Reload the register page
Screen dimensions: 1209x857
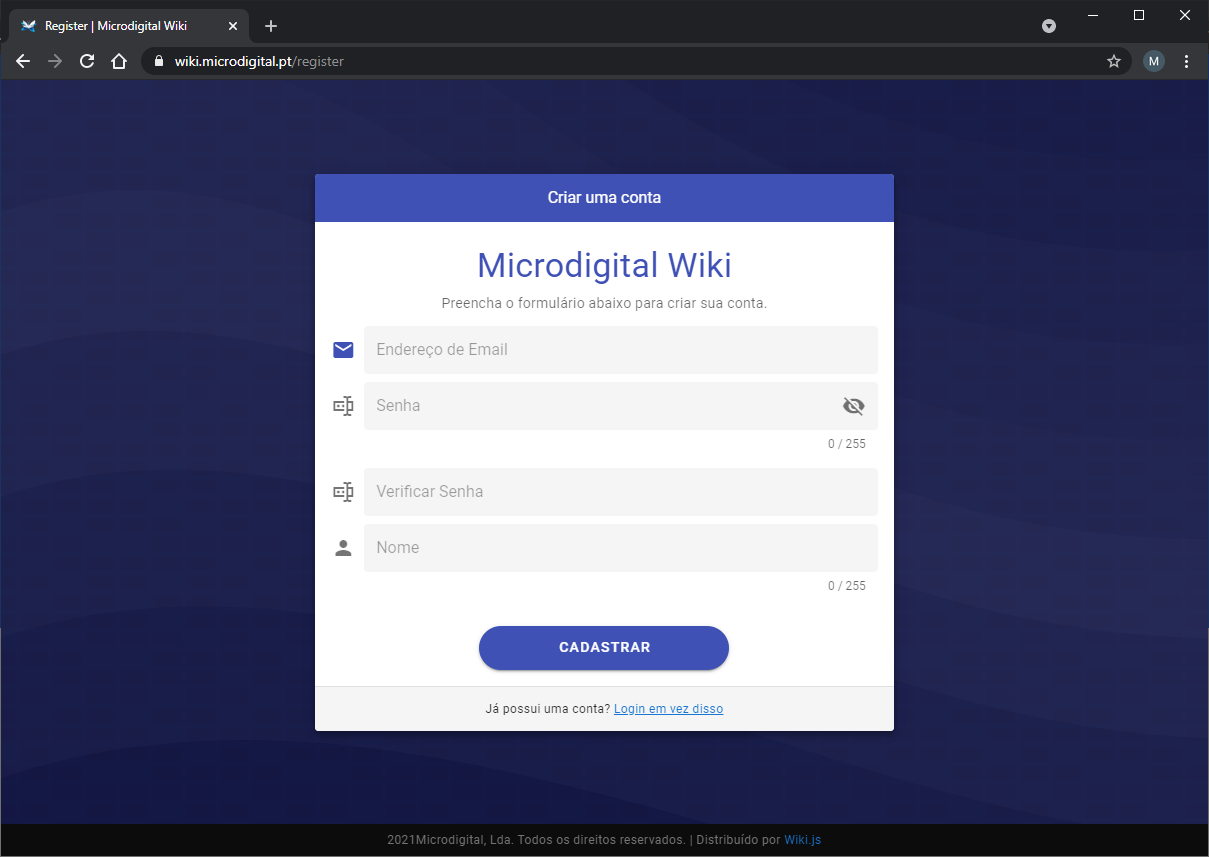coord(87,61)
